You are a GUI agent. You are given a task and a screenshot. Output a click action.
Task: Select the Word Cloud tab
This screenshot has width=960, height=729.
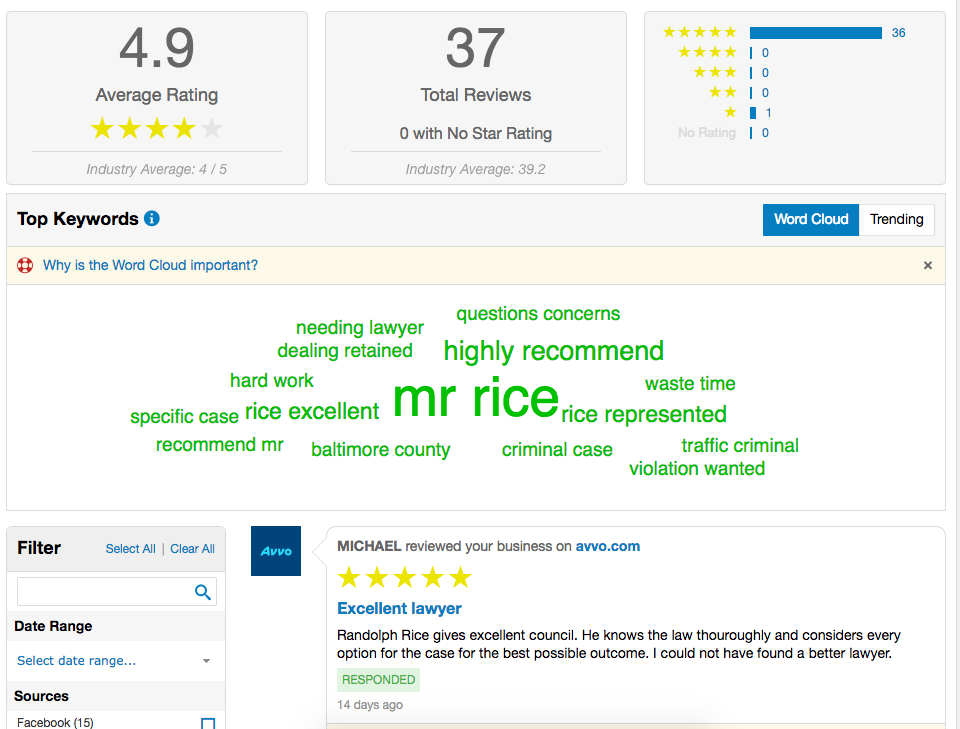pyautogui.click(x=811, y=219)
